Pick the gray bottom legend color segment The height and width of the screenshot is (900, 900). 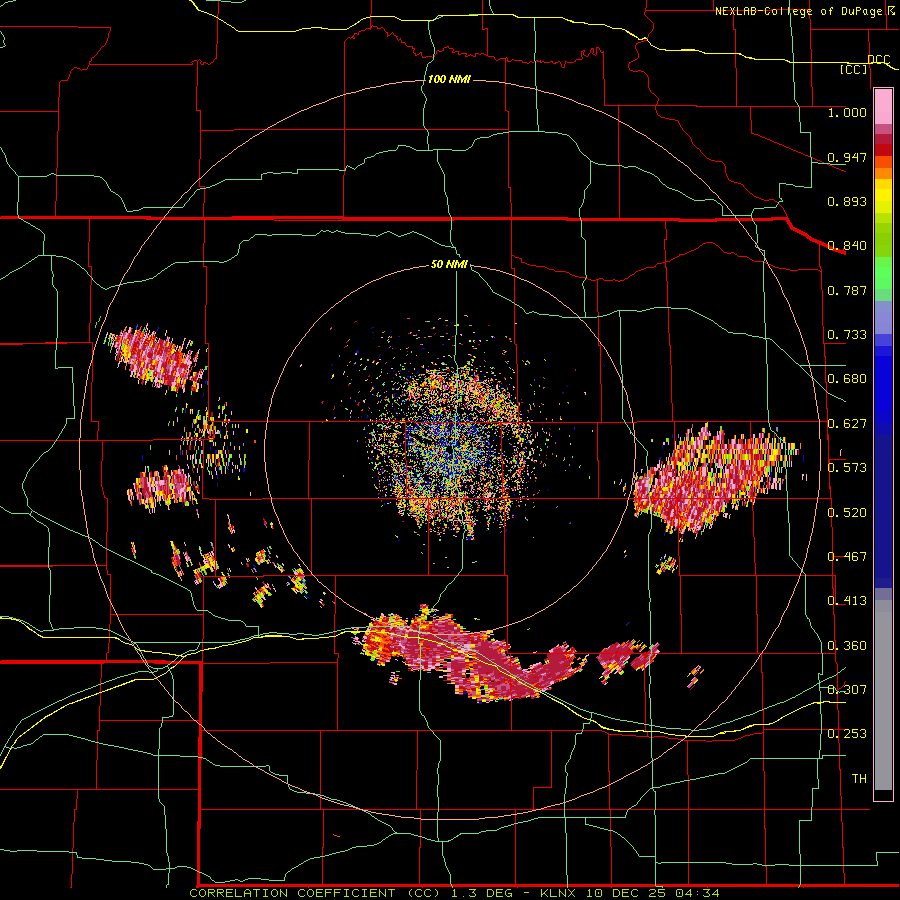[x=883, y=695]
